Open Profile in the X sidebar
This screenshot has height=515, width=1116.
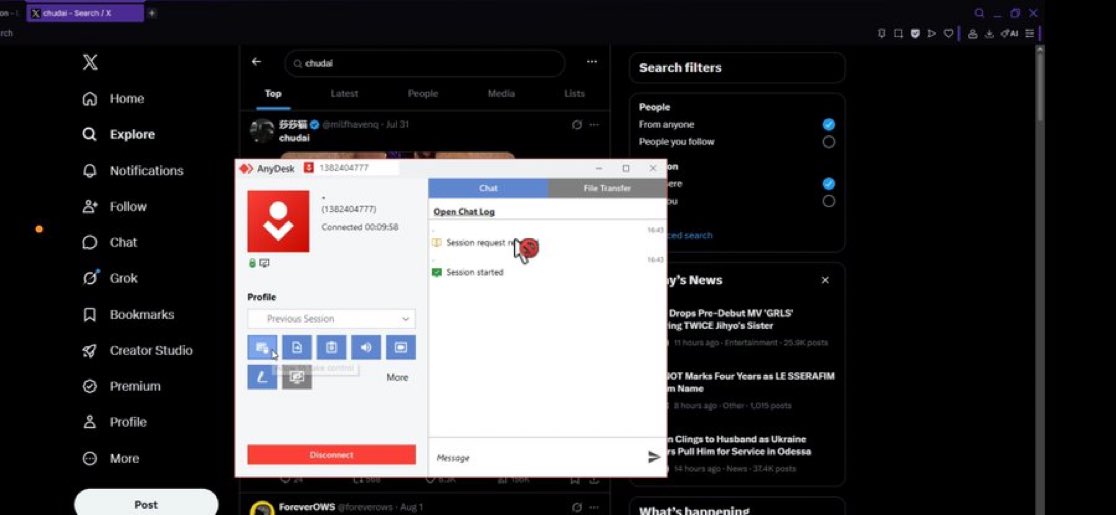coord(114,422)
